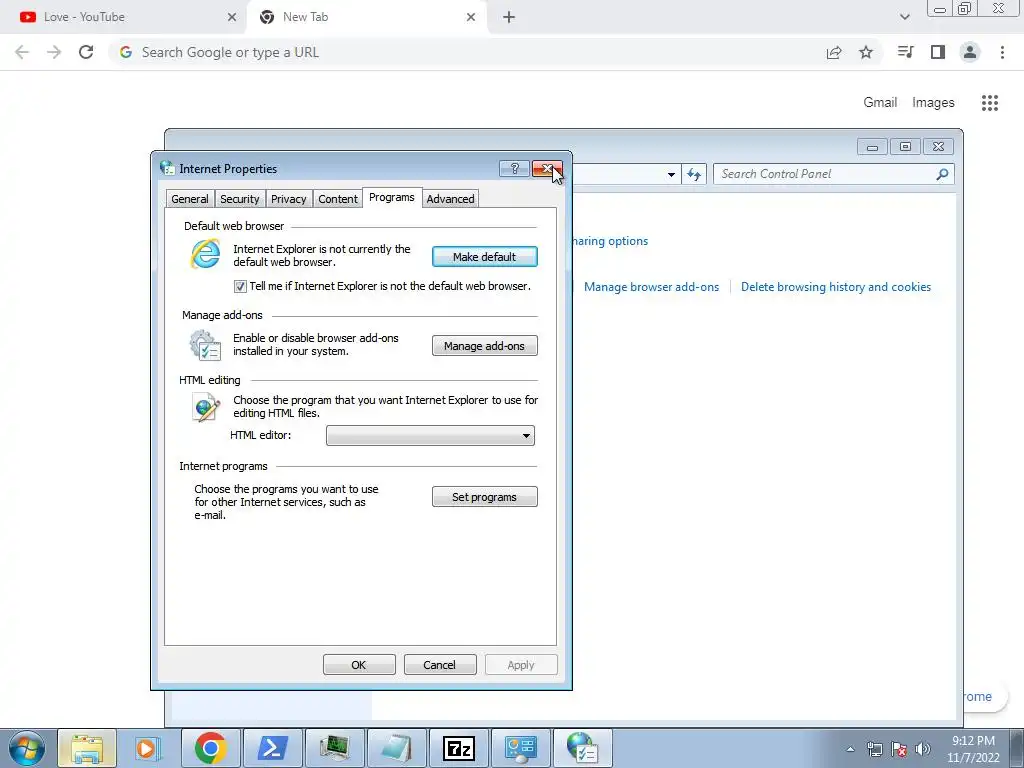Open the Manage browser add-ons link
The image size is (1024, 768).
pos(651,287)
